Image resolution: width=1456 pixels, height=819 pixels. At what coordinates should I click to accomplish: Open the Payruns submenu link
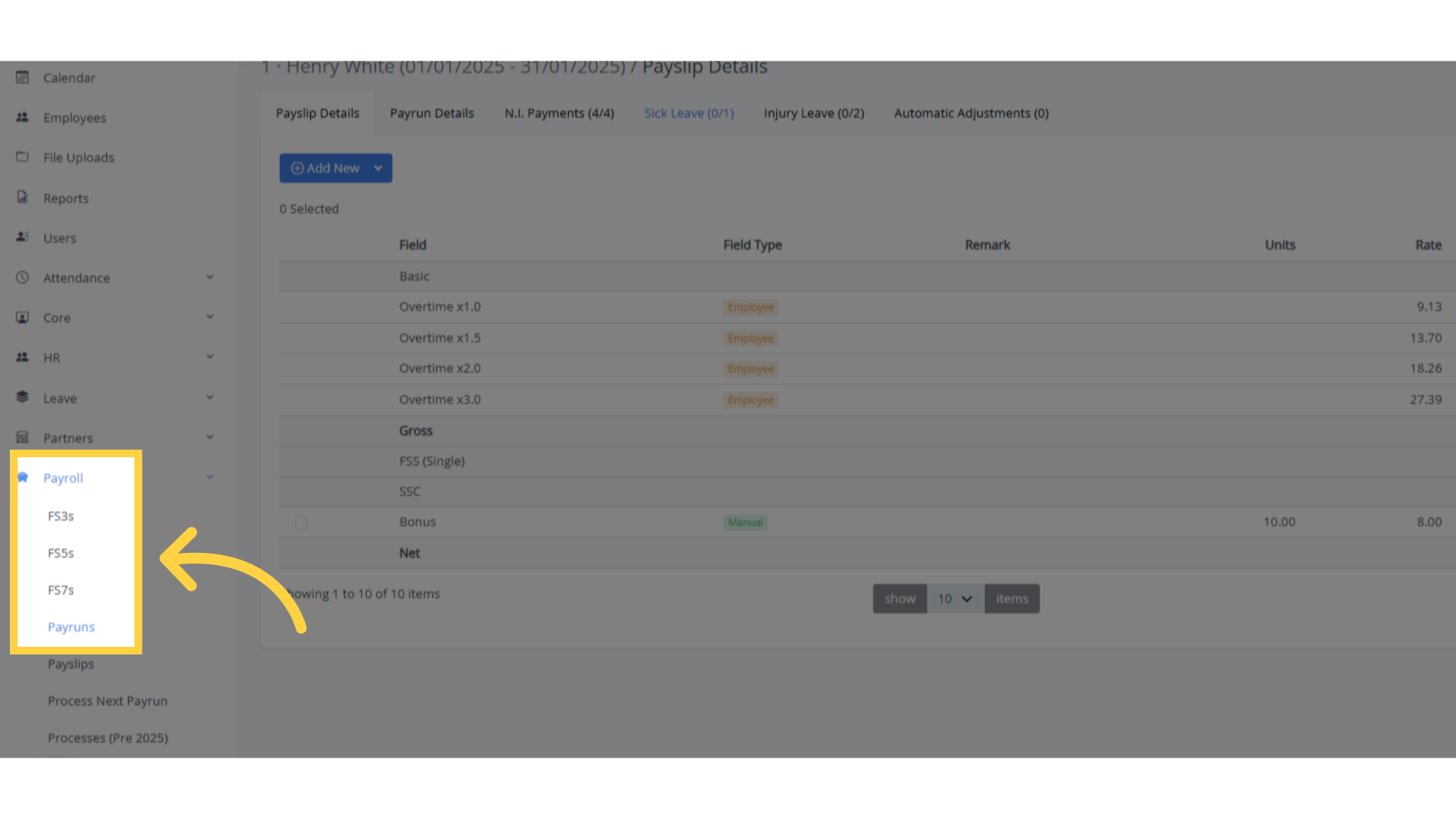point(71,627)
